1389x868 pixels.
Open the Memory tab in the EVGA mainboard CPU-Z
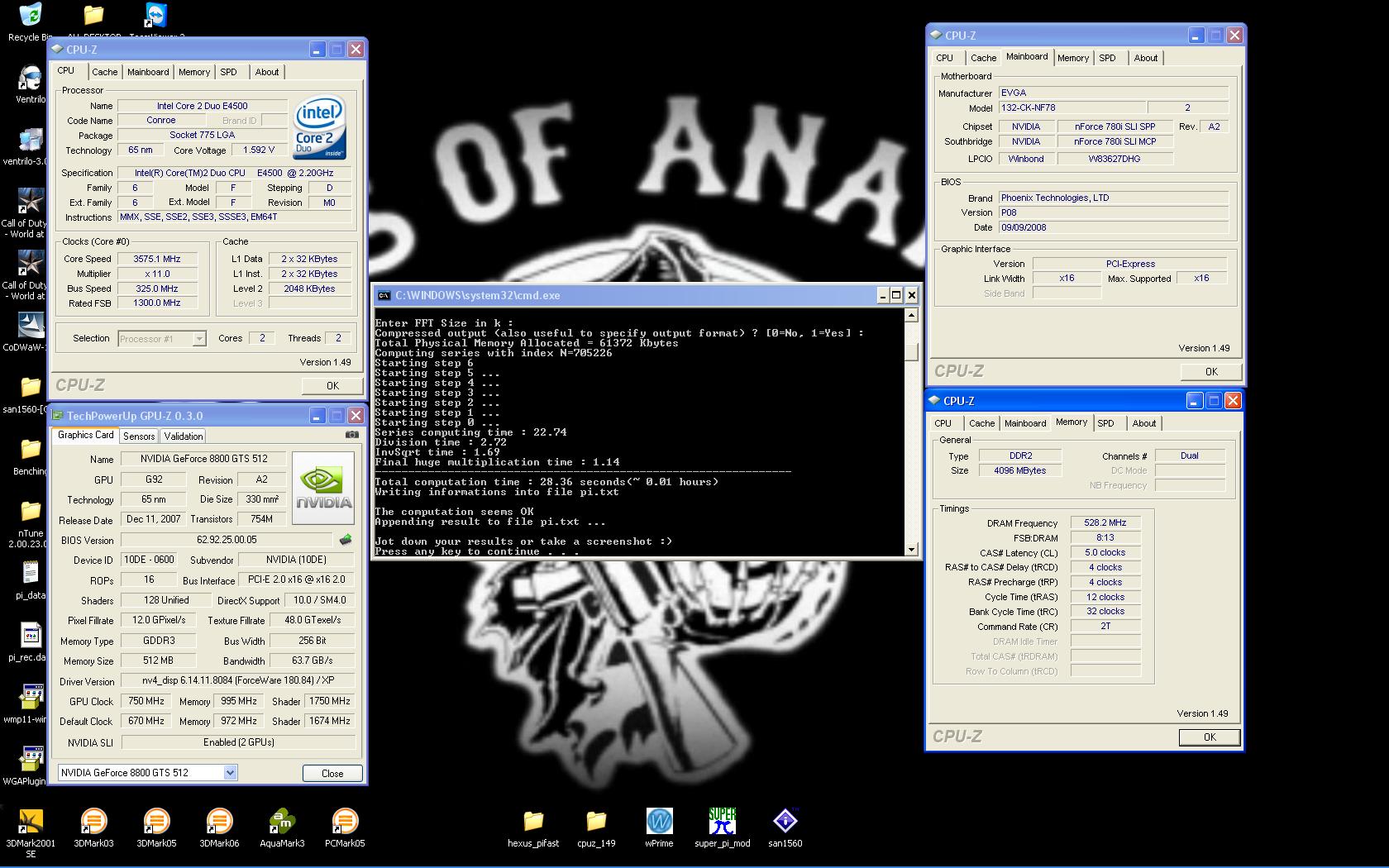click(x=1073, y=58)
